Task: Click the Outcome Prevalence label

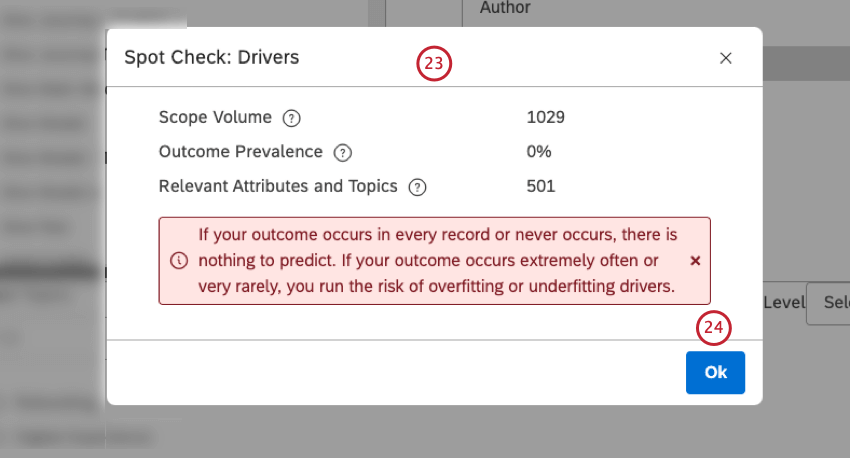Action: coord(241,152)
